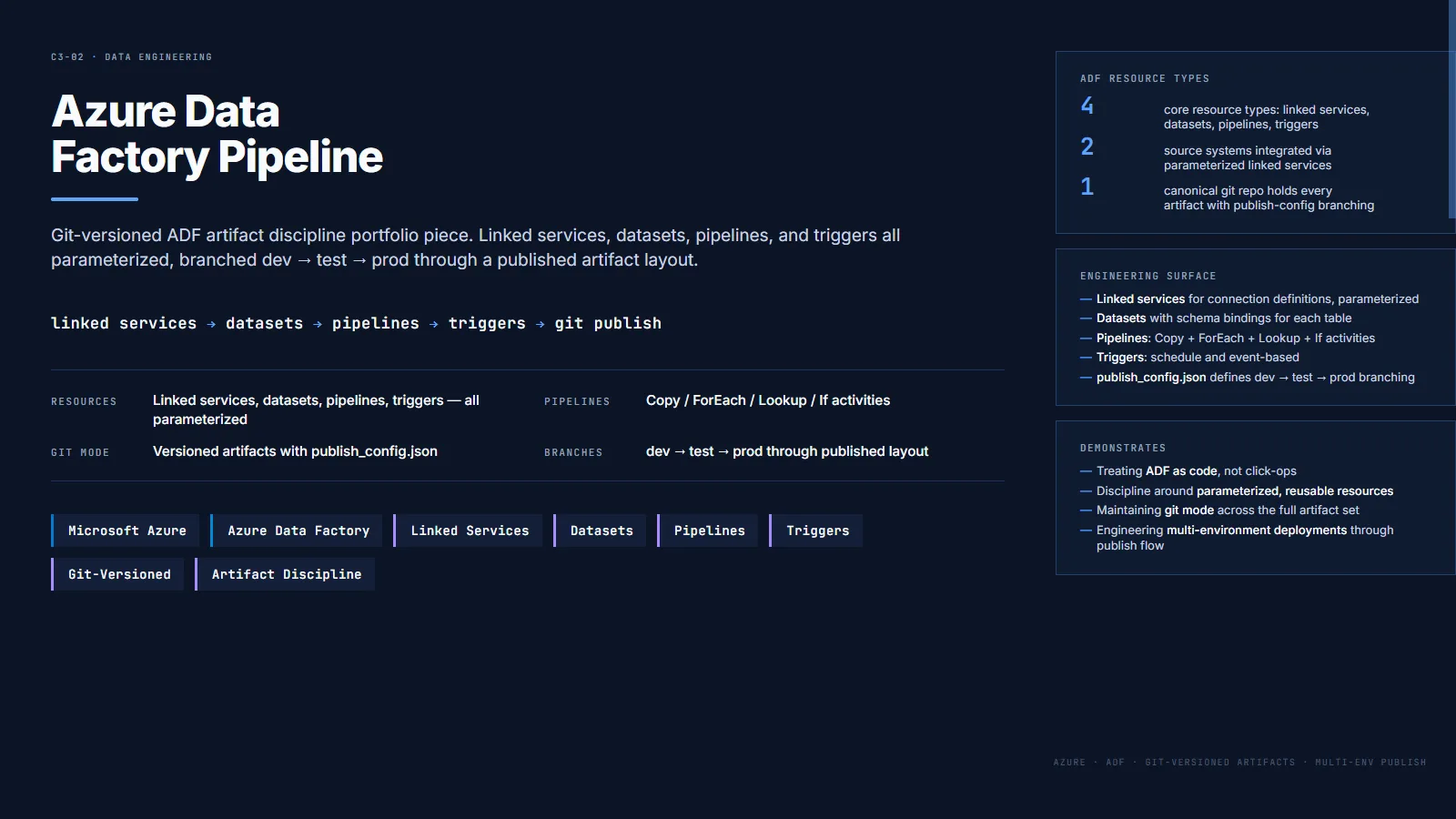Click 'linked services' in the flow line
Screen dimensions: 1456x819
(x=124, y=323)
